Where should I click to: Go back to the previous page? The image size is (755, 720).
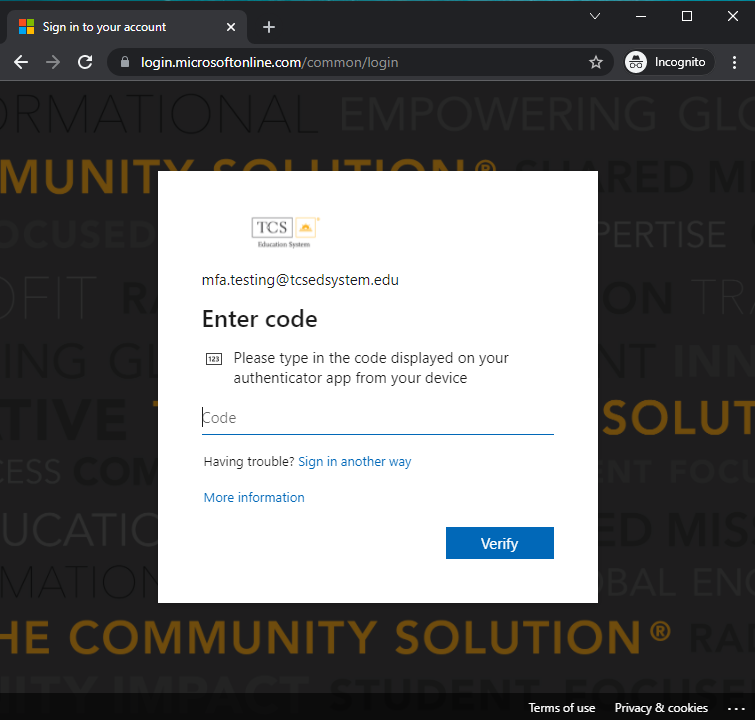click(21, 62)
